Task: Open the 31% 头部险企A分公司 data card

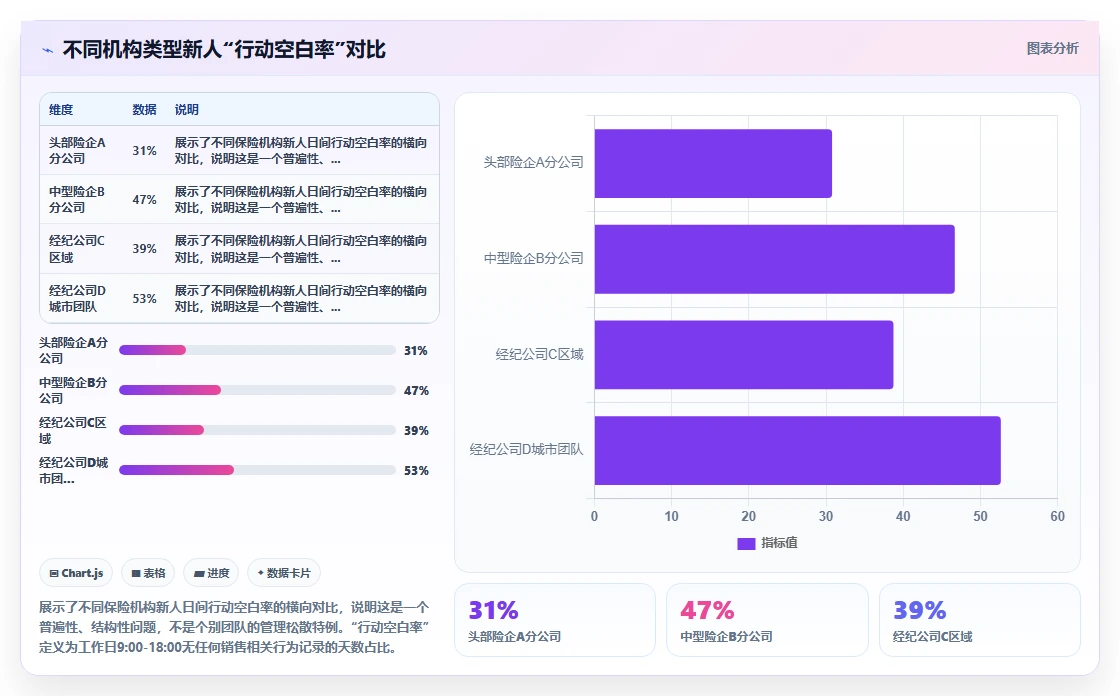Action: click(555, 620)
